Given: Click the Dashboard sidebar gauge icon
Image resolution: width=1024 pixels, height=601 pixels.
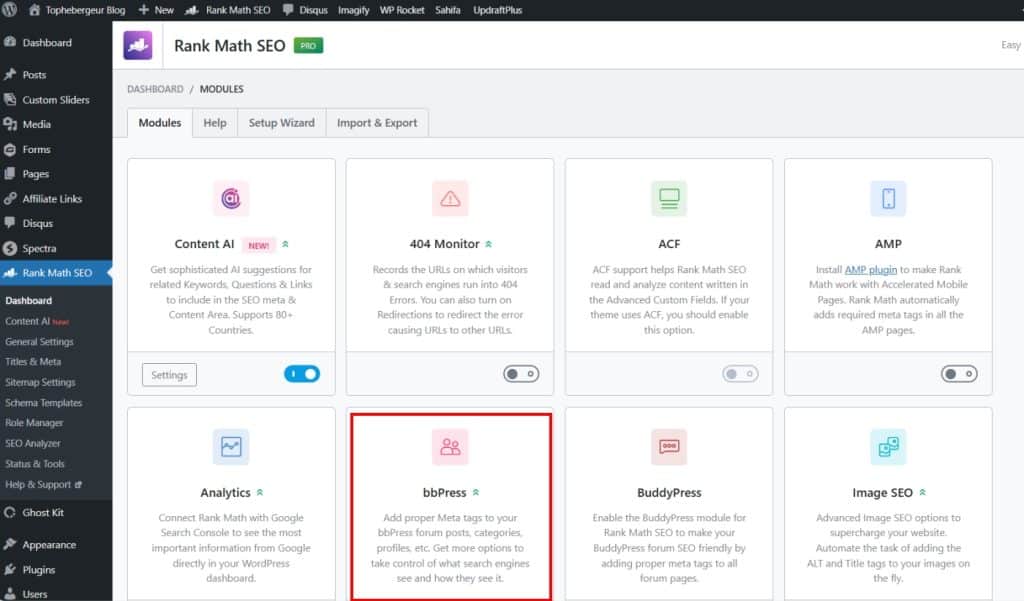Looking at the screenshot, I should pos(10,42).
